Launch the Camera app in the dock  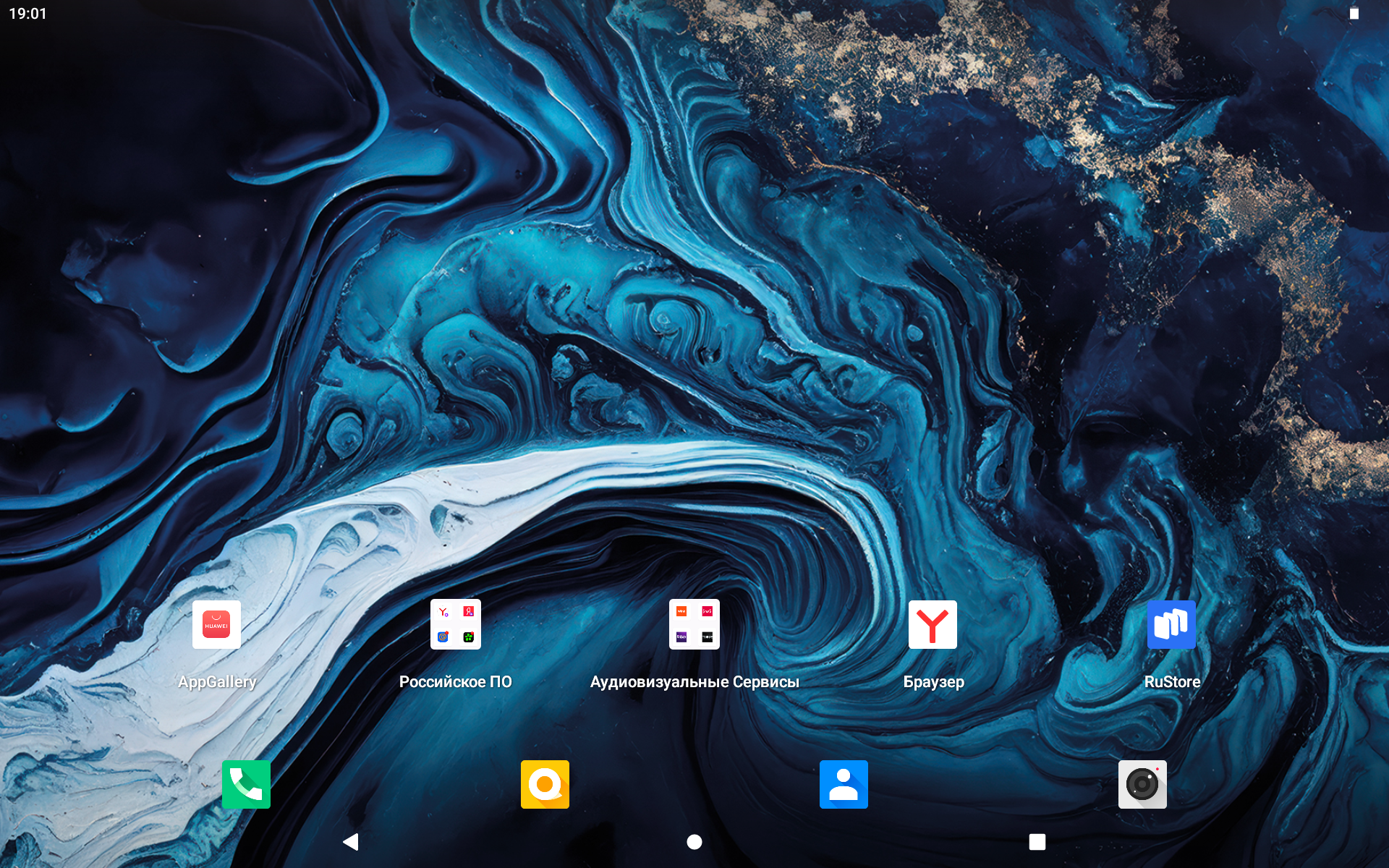click(x=1142, y=784)
